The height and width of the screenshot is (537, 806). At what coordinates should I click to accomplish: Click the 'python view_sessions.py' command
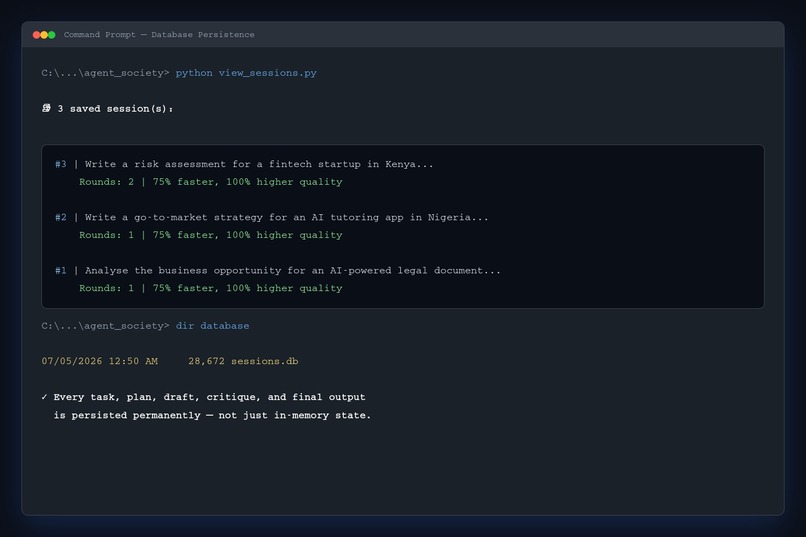(246, 73)
